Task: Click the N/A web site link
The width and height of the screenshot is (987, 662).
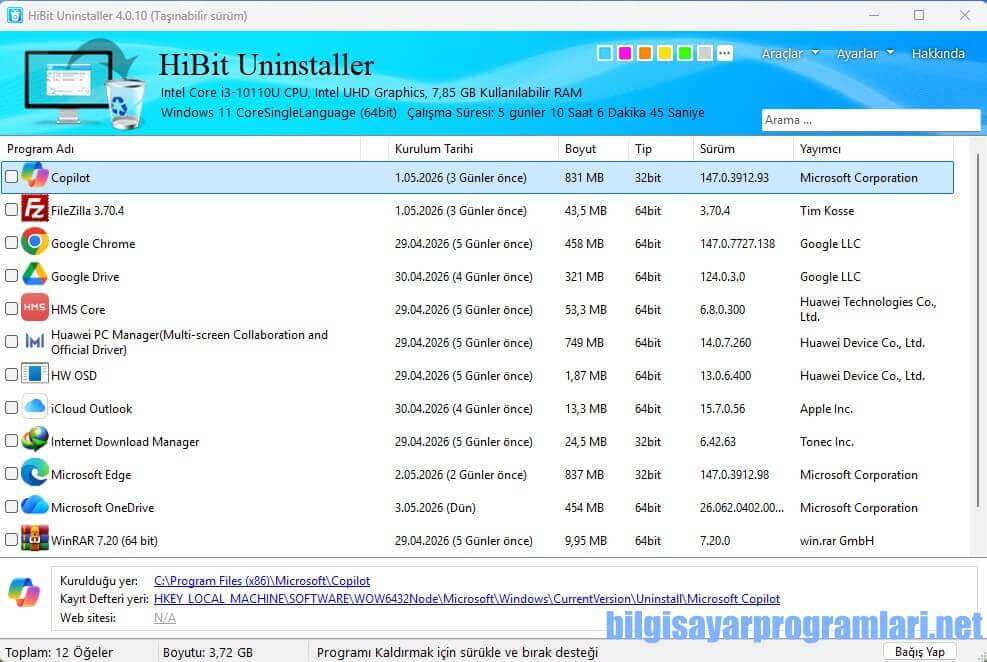Action: pos(165,618)
